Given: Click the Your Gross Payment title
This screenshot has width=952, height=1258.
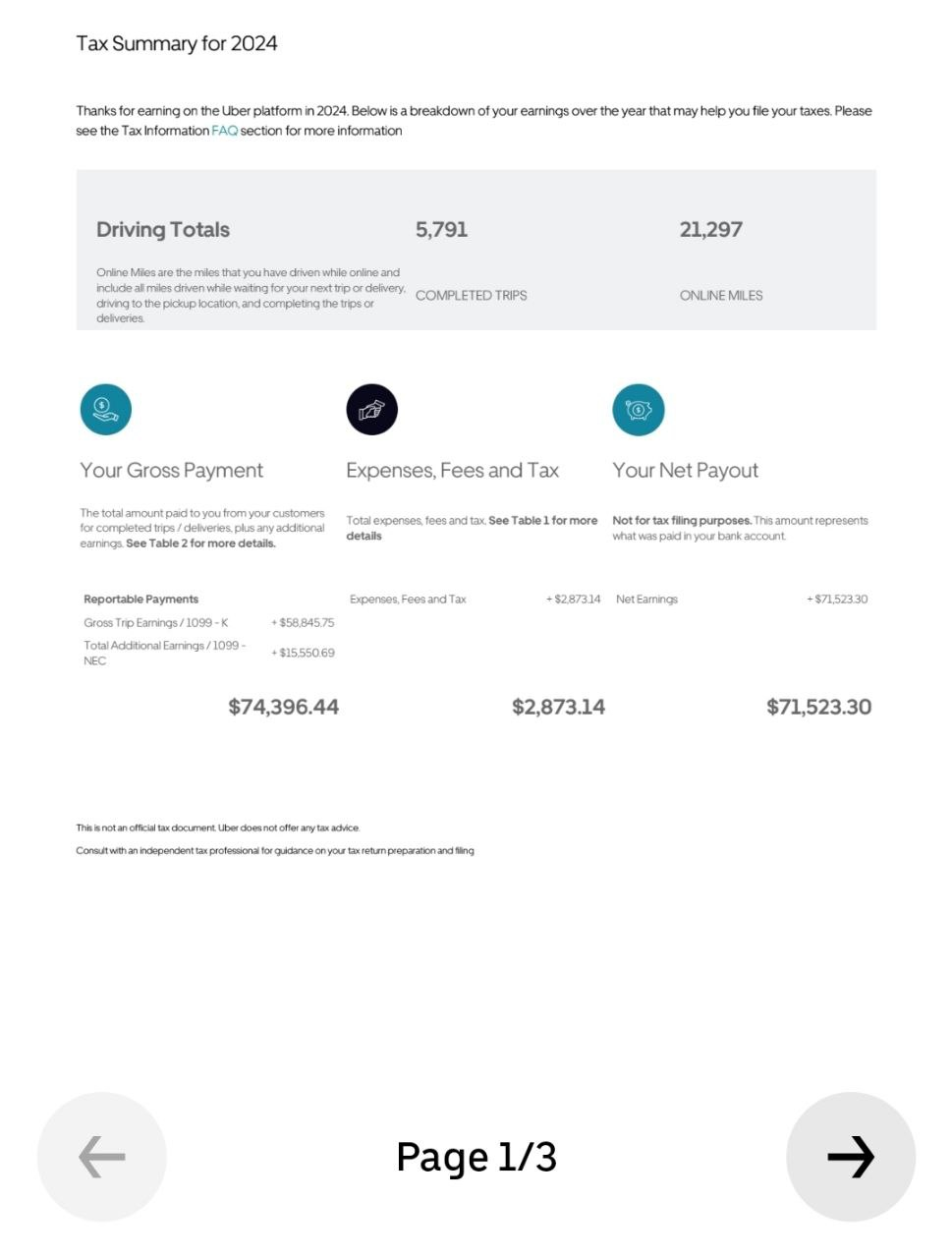Looking at the screenshot, I should point(172,470).
